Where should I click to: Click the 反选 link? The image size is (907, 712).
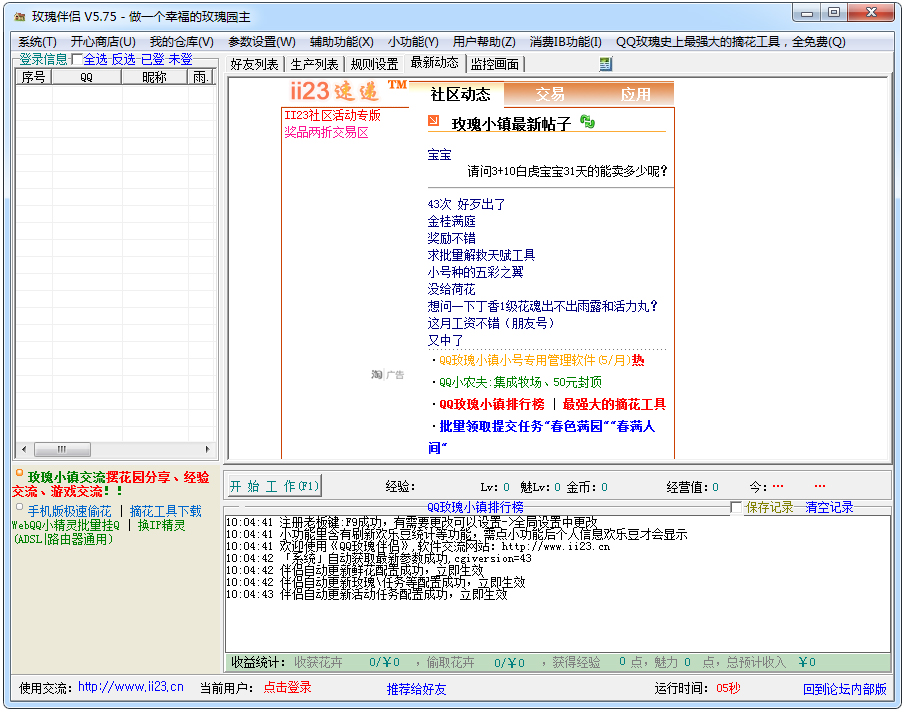click(123, 59)
